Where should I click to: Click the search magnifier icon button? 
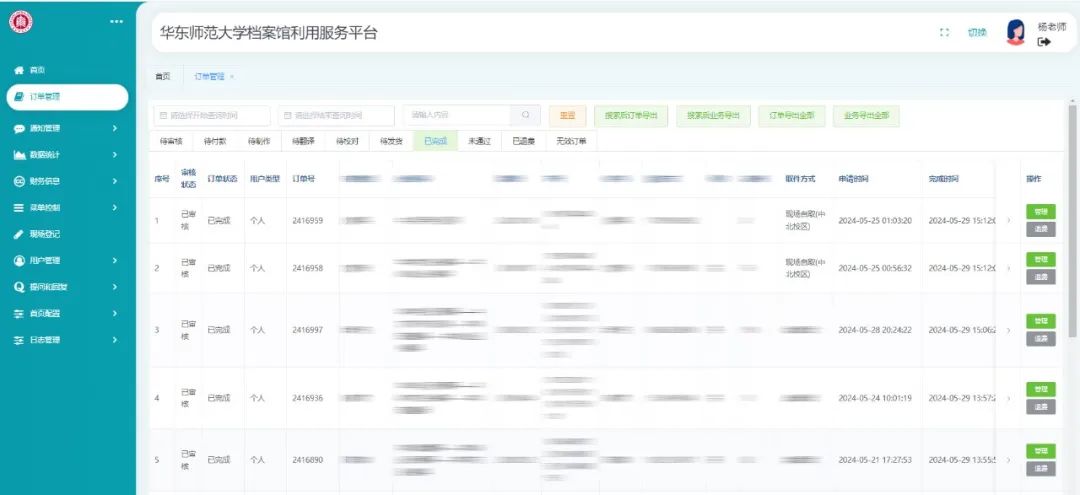click(x=525, y=115)
